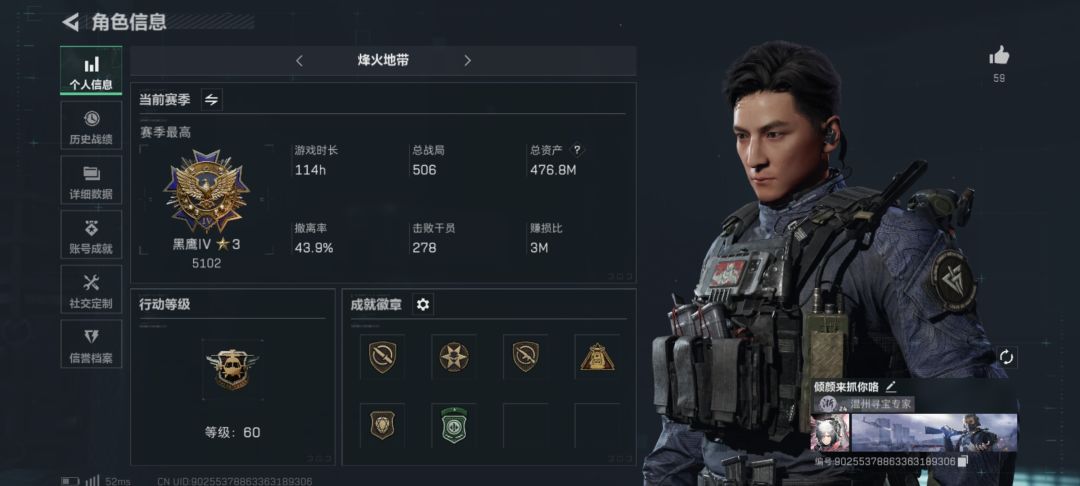Open total assets 总资产 help question mark

(577, 149)
